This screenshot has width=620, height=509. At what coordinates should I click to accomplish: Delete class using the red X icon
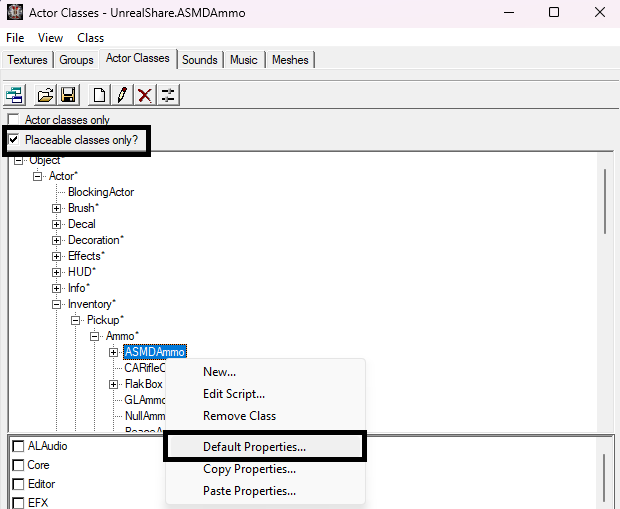[x=145, y=95]
